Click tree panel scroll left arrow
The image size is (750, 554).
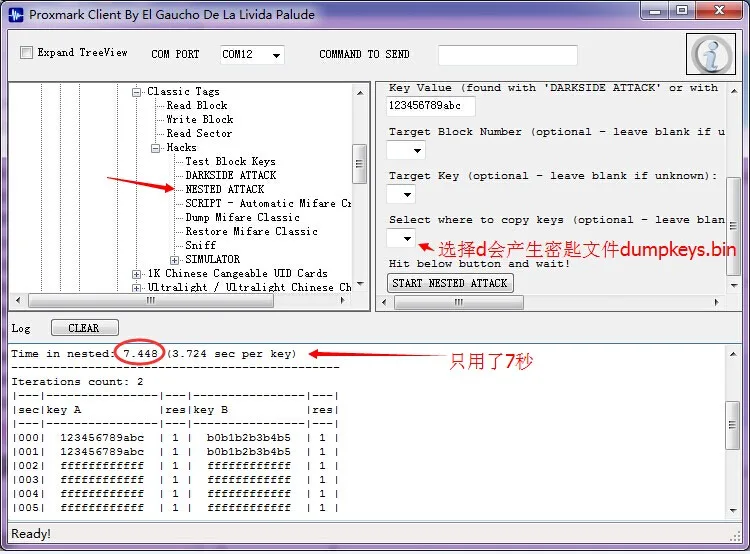coord(18,300)
